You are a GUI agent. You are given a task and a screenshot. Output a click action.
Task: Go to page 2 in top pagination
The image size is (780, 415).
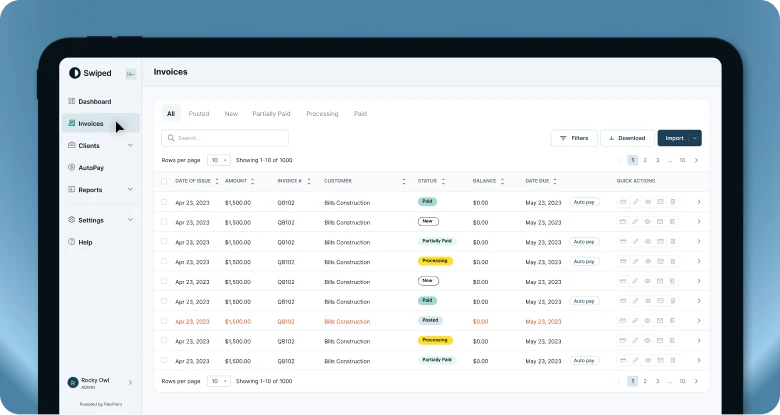click(645, 160)
